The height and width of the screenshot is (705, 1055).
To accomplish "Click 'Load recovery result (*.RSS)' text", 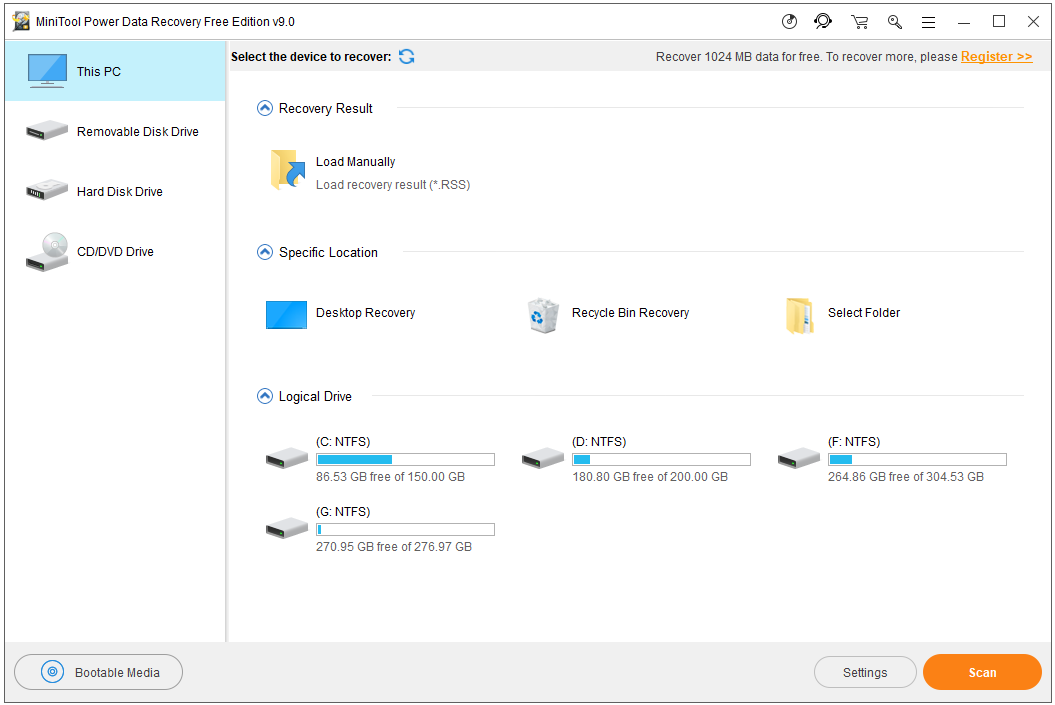I will click(x=393, y=185).
